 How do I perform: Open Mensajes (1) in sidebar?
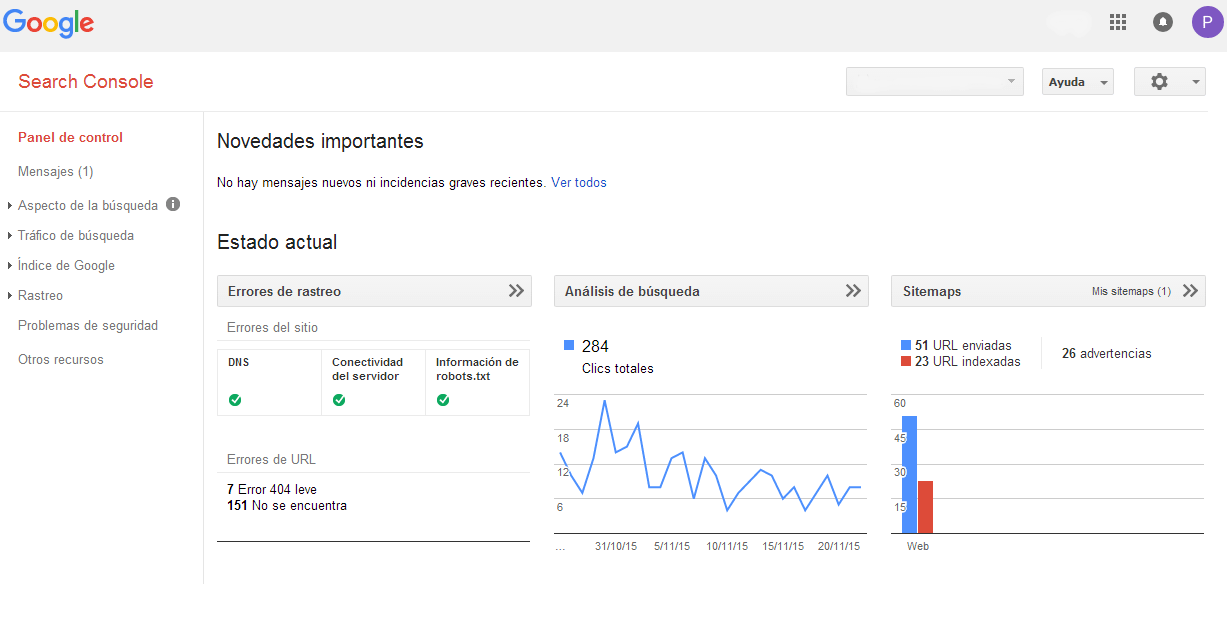[x=56, y=171]
